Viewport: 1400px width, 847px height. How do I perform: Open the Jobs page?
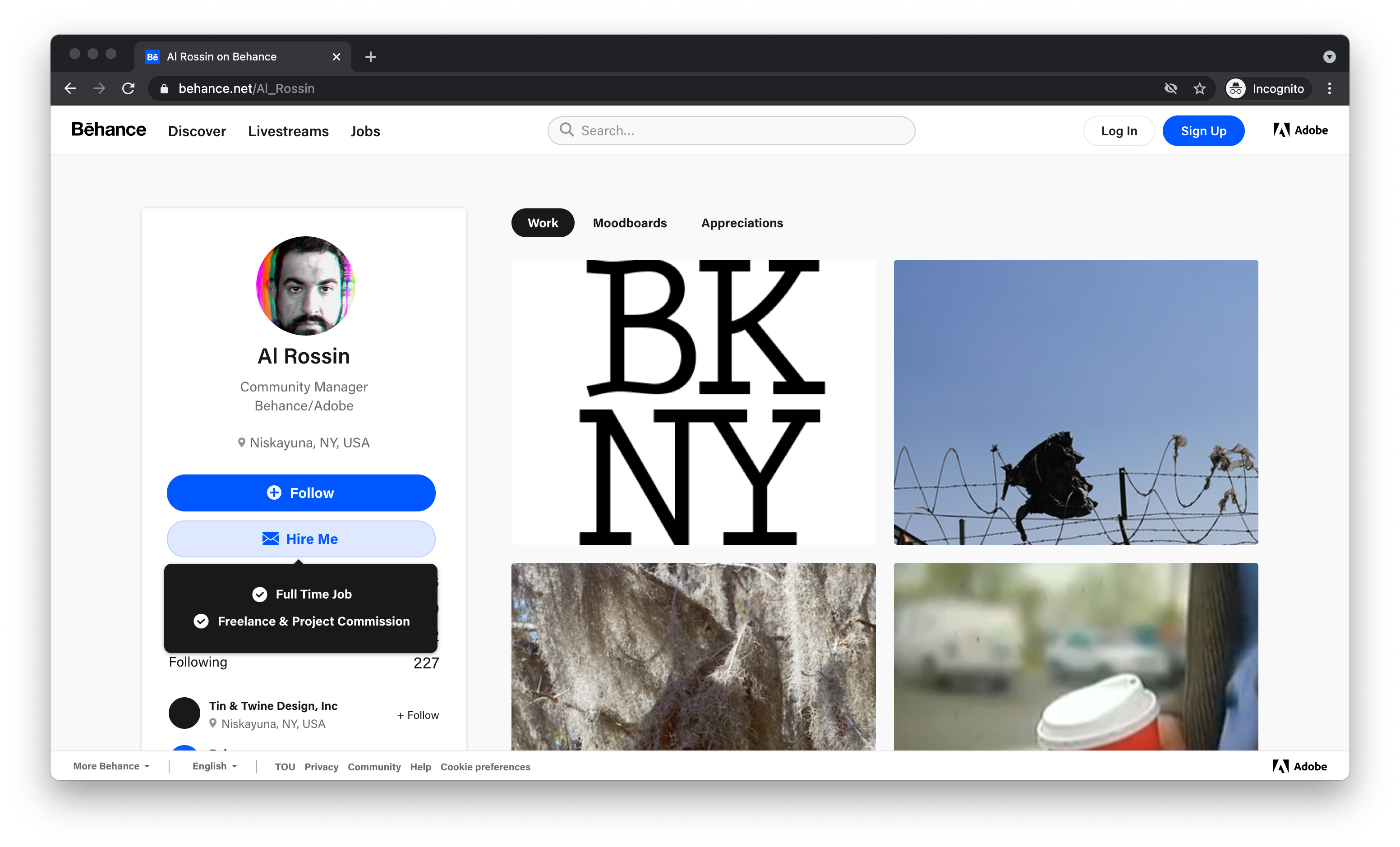pyautogui.click(x=365, y=131)
